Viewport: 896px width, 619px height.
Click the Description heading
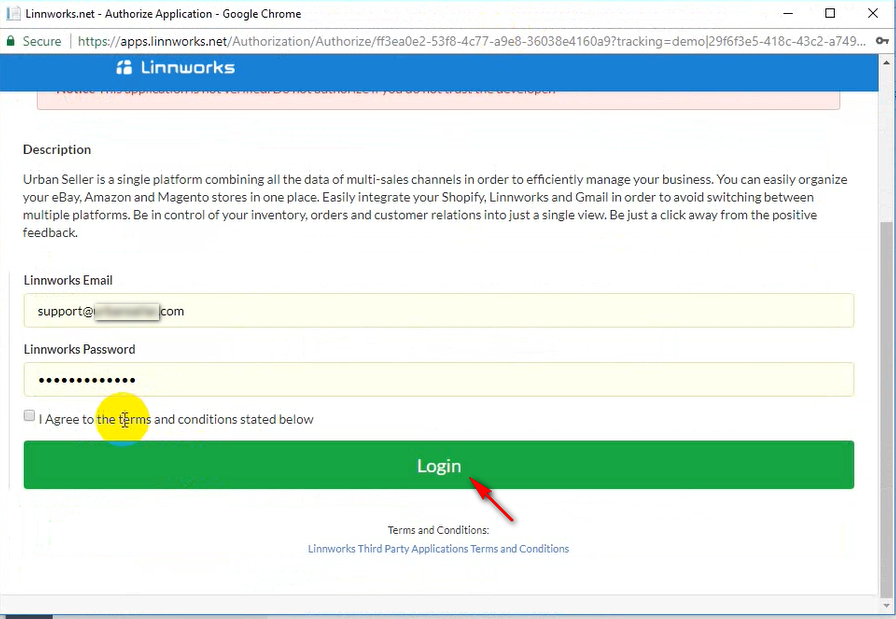coord(57,149)
